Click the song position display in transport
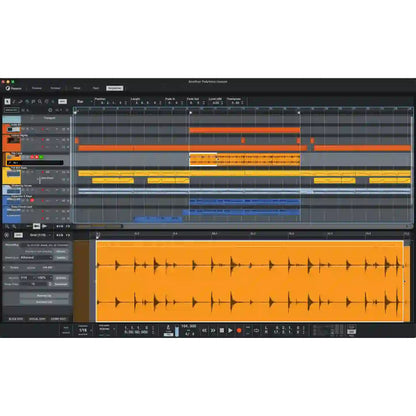 pos(137,330)
